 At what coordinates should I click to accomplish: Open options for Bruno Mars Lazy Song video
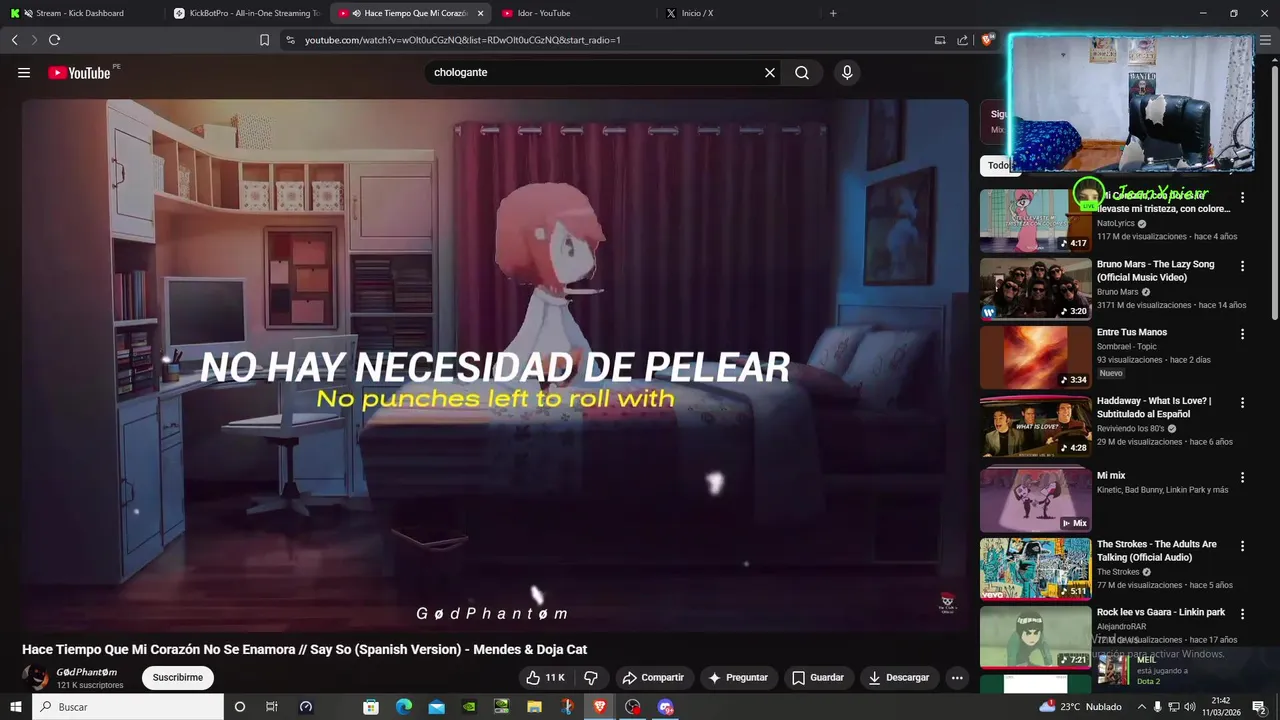tap(1243, 266)
